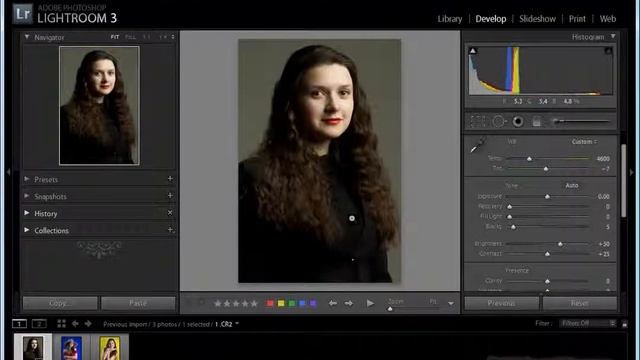Click the Lr logo identity plate
Viewport: 640px width, 360px height.
(x=22, y=13)
